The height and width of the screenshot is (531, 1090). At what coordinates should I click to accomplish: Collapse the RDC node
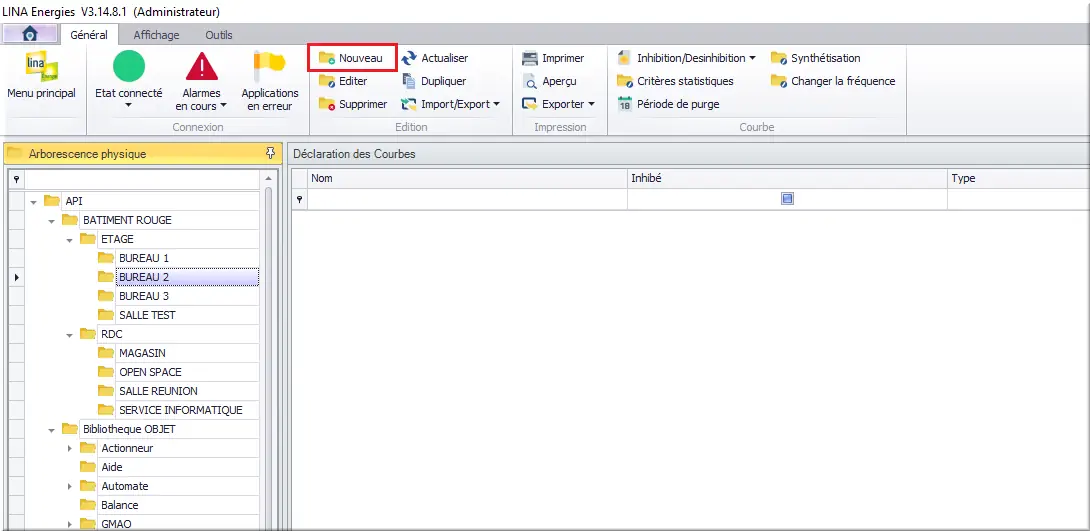[70, 335]
